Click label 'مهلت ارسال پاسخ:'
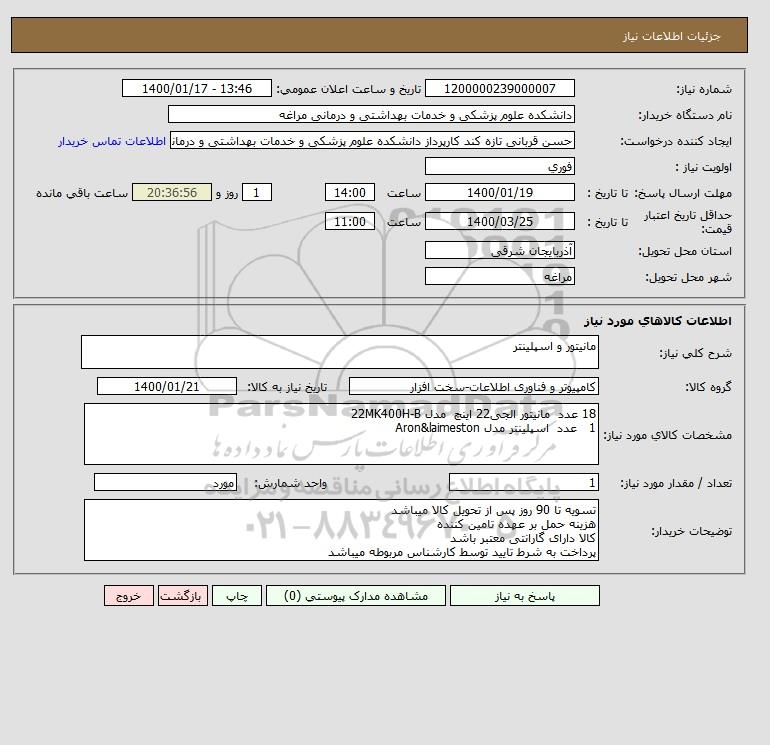 tap(683, 193)
